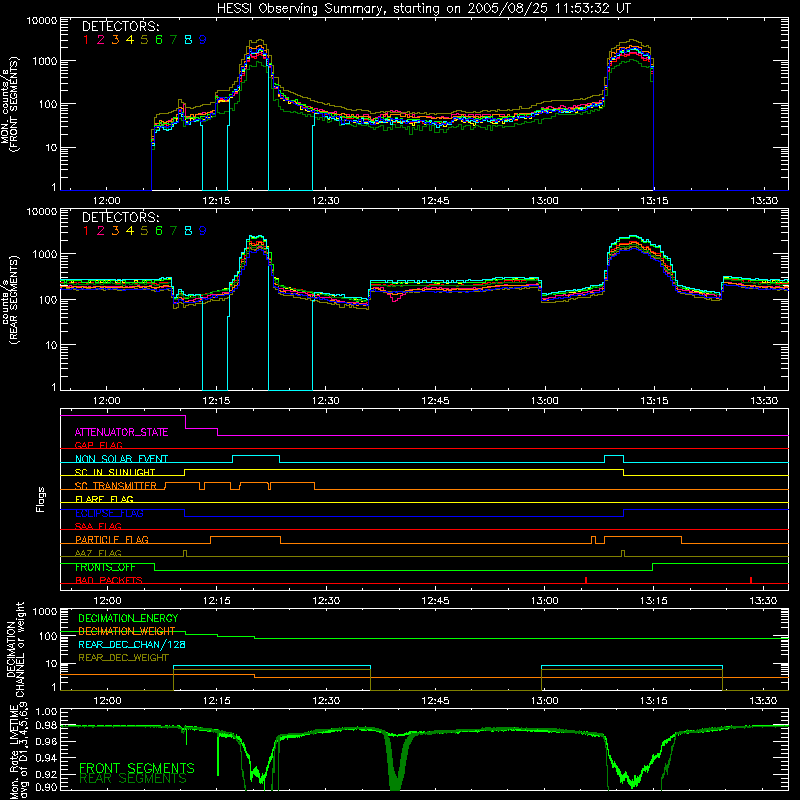Click the olive detector 5 legend number in the front segments plot
This screenshot has width=800, height=800.
(144, 40)
